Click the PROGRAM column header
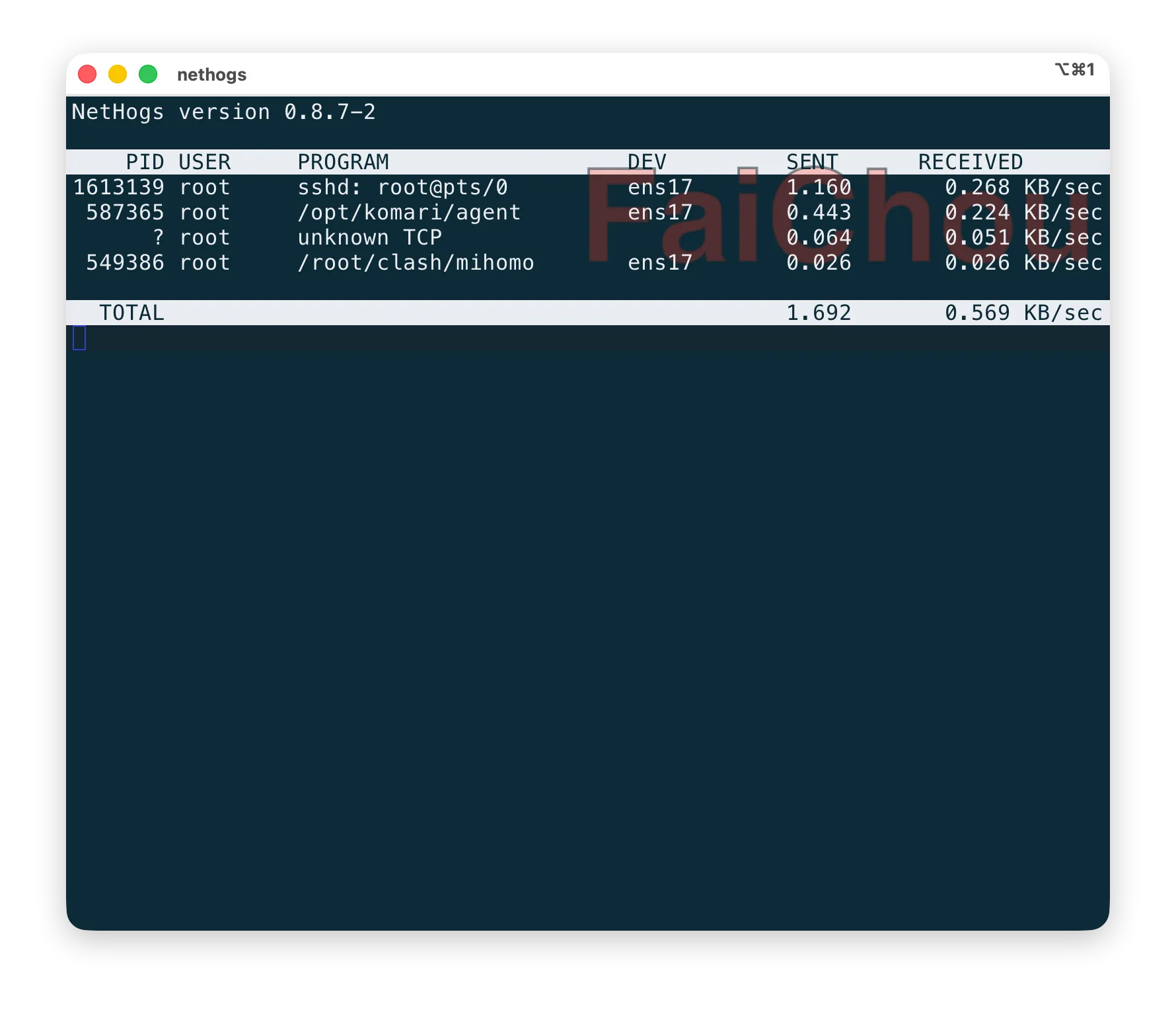Viewport: 1176px width, 1010px height. coord(343,162)
